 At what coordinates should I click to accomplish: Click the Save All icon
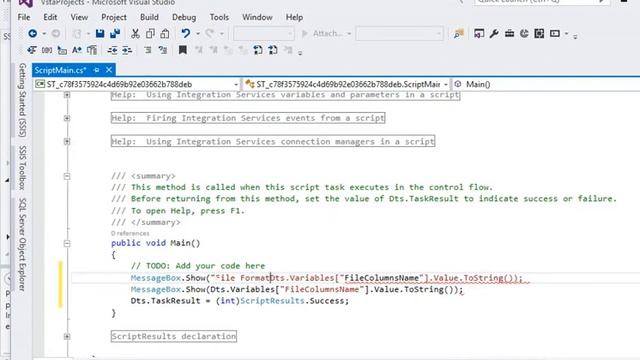[115, 33]
